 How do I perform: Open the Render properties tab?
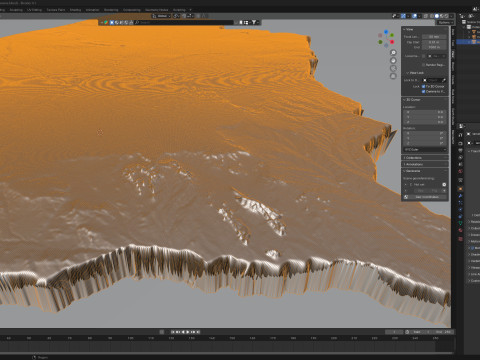click(460, 144)
